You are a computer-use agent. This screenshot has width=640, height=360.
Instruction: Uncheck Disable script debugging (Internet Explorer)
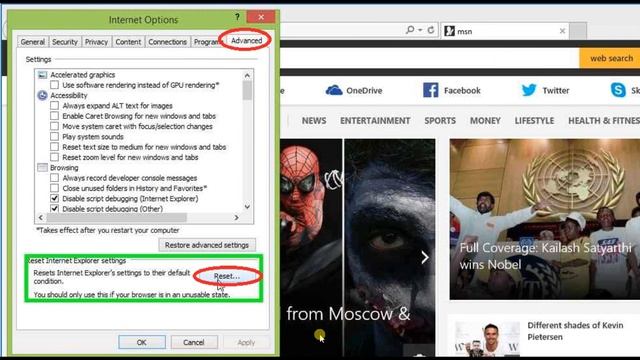(x=54, y=198)
